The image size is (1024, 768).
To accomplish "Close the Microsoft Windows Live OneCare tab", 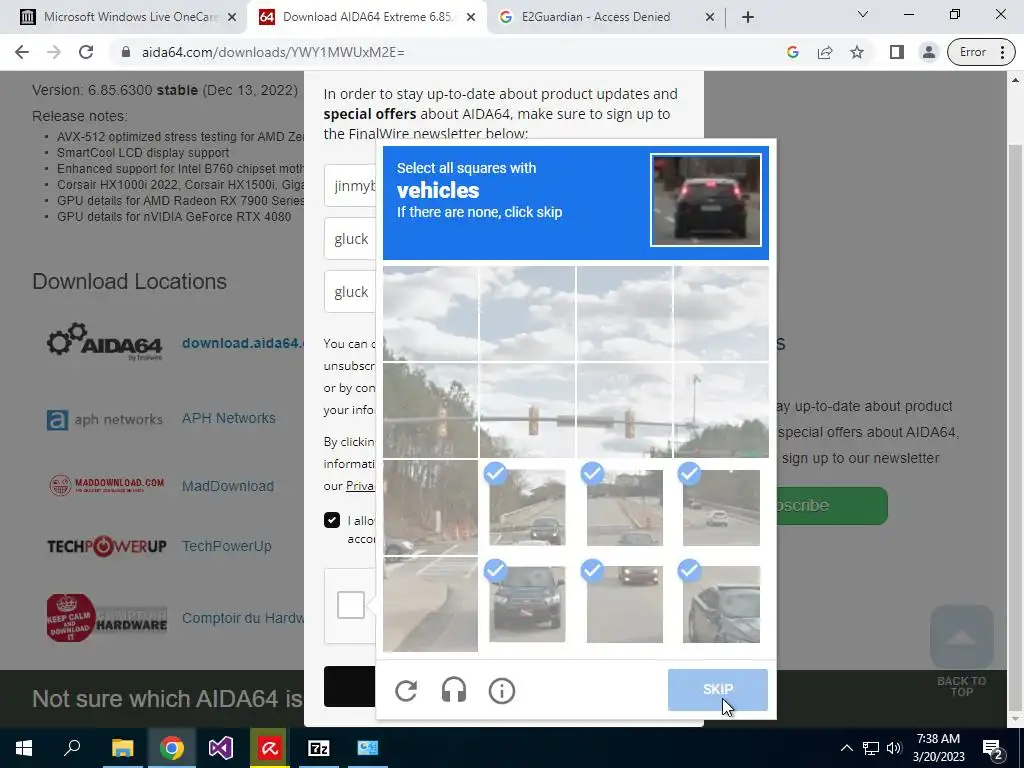I will tap(231, 17).
